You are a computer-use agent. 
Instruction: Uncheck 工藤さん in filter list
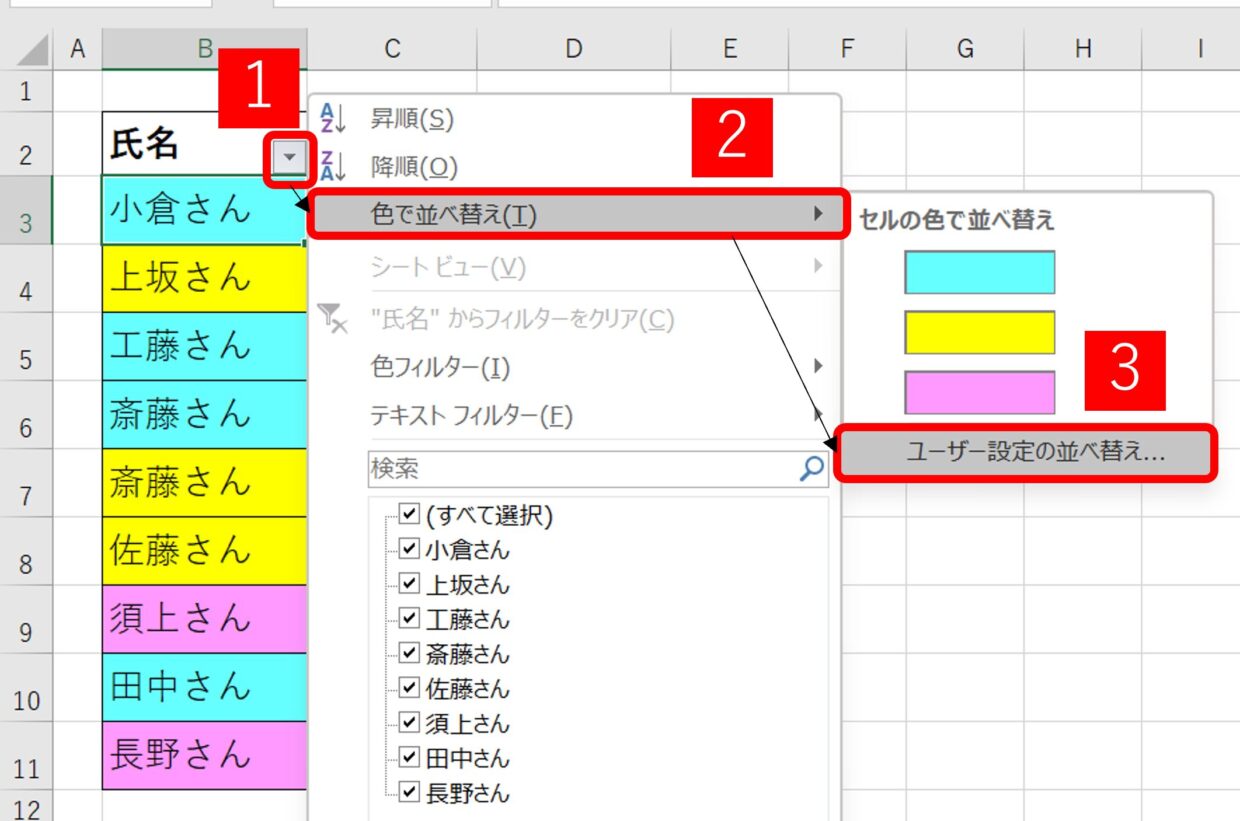pos(408,618)
